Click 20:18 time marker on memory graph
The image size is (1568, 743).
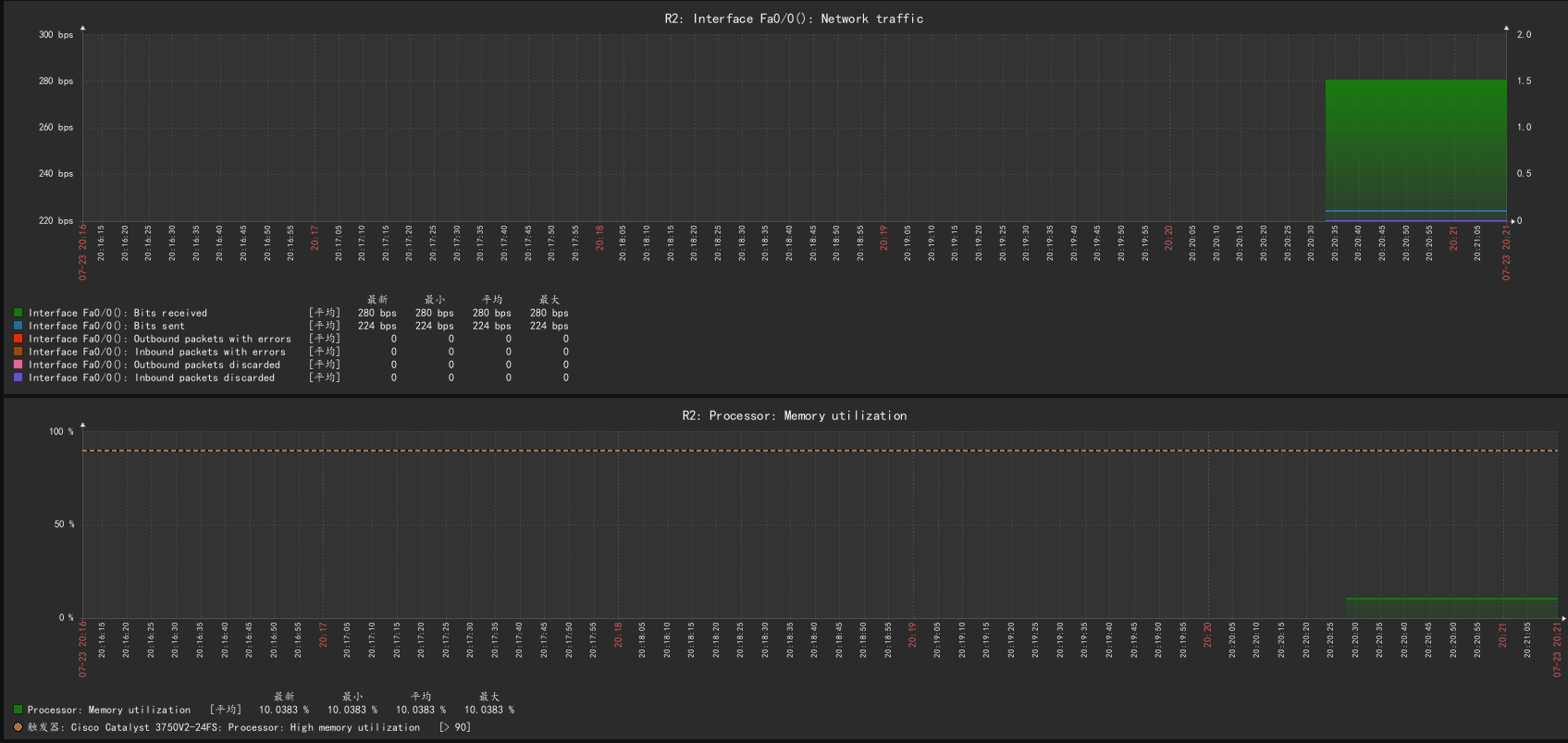tap(618, 635)
